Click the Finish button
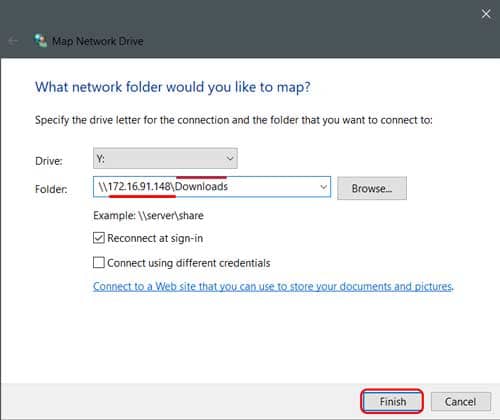 pyautogui.click(x=392, y=402)
